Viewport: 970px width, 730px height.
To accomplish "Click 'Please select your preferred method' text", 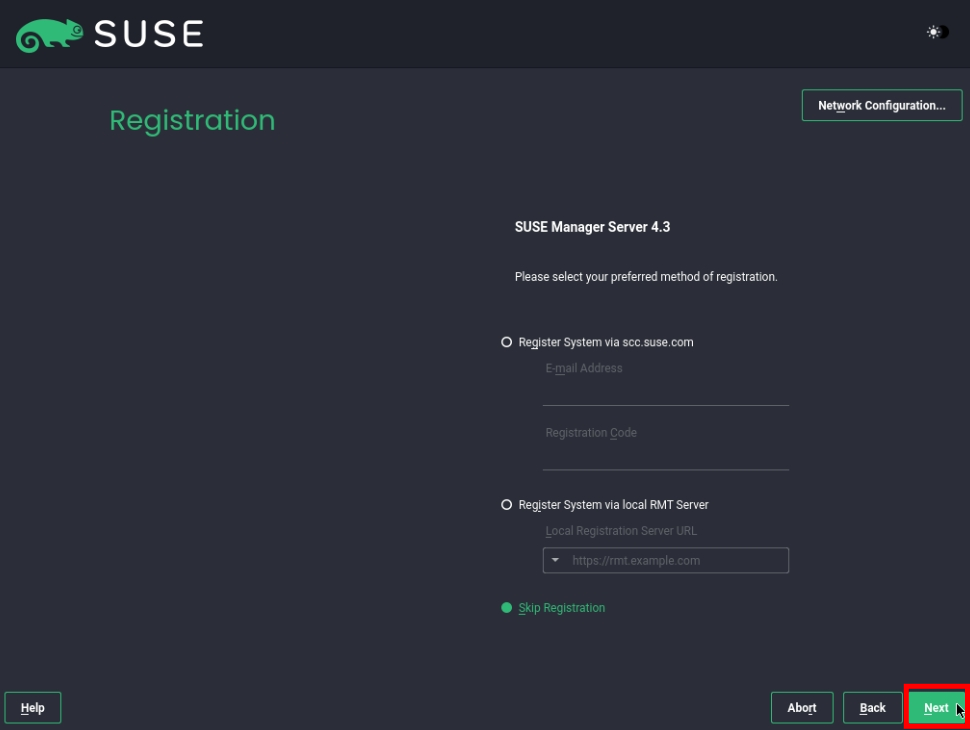I will 646,277.
